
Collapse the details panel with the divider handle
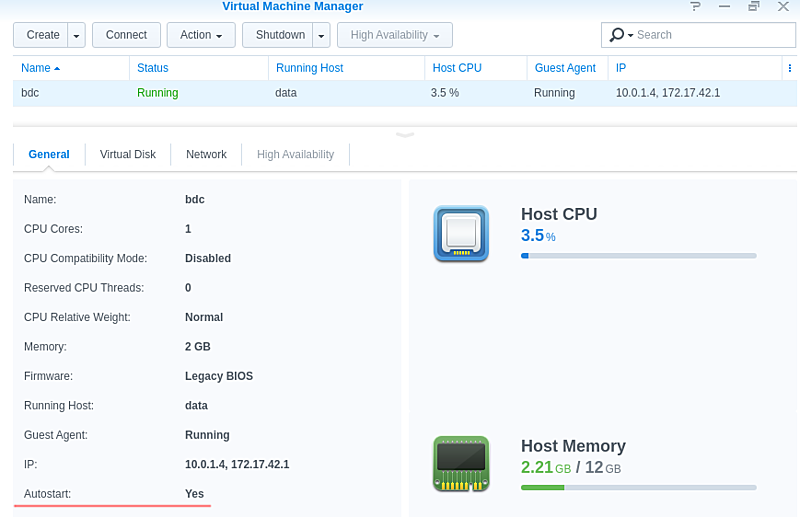click(x=404, y=133)
